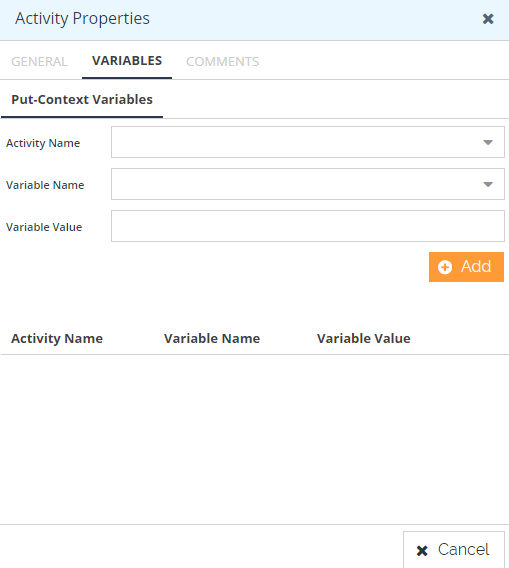Click the plus circle icon on Add

click(445, 267)
